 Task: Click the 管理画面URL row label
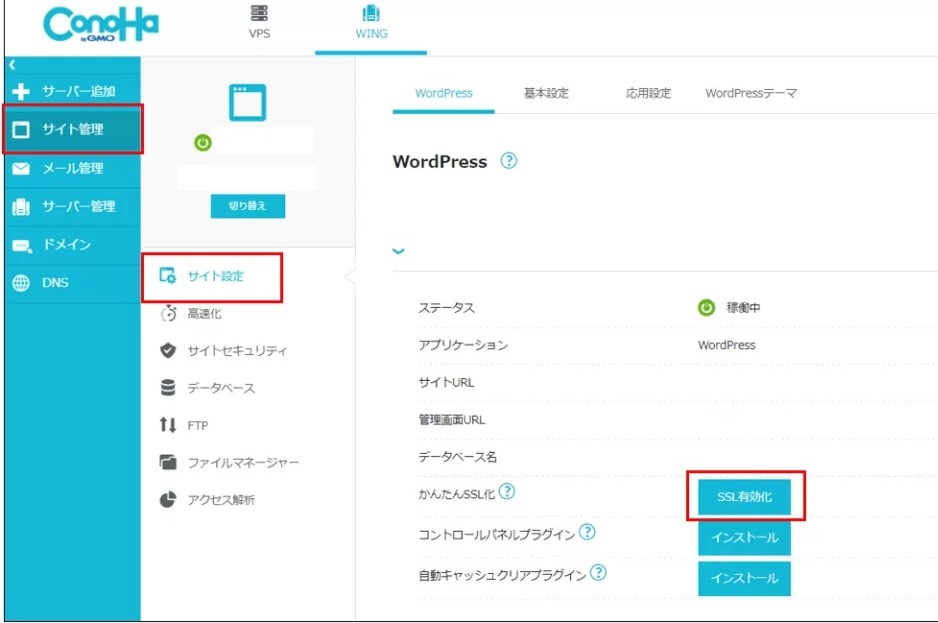pos(452,420)
